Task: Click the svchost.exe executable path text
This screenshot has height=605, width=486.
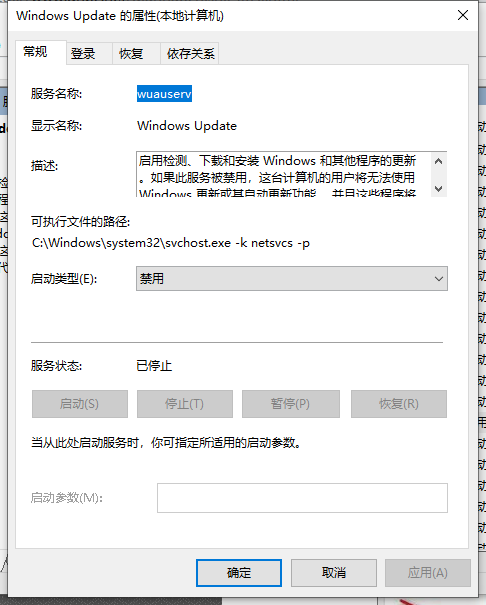Action: [170, 243]
